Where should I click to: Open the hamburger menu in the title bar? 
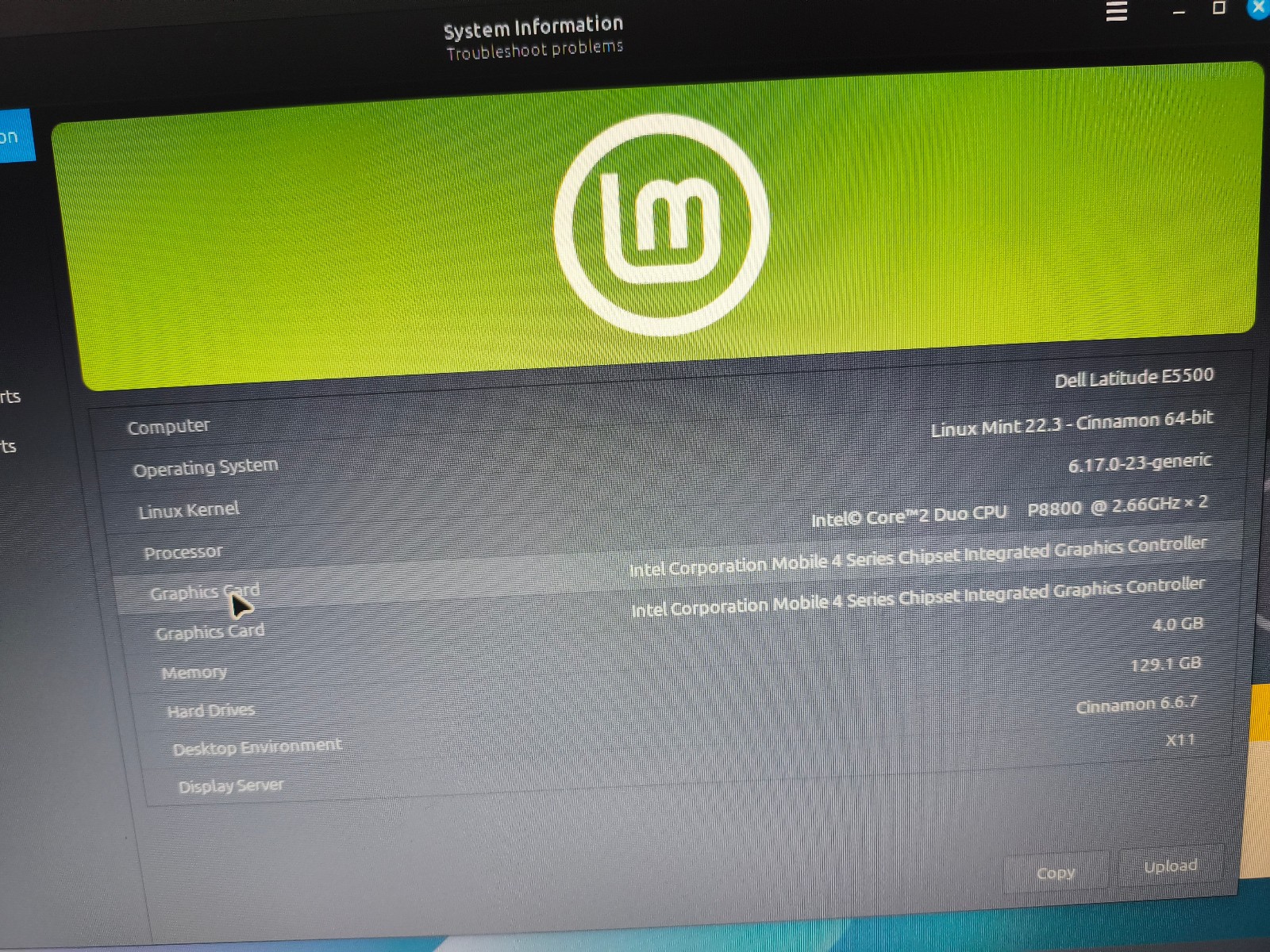pyautogui.click(x=1116, y=11)
